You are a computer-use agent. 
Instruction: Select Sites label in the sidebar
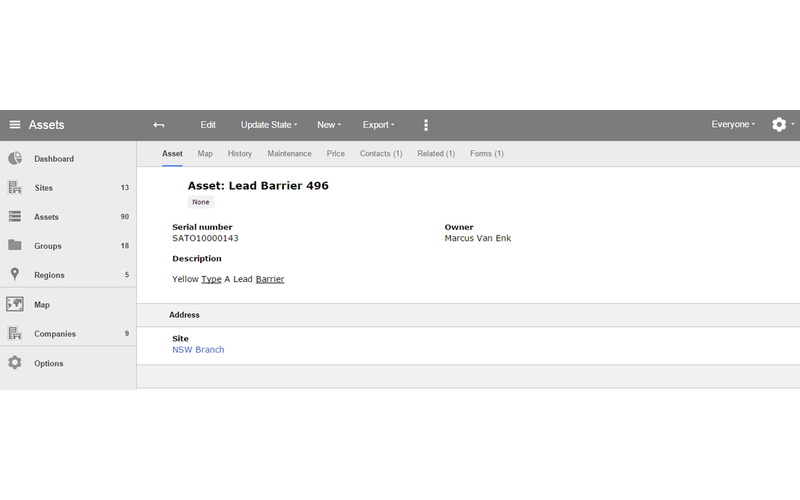click(x=43, y=188)
